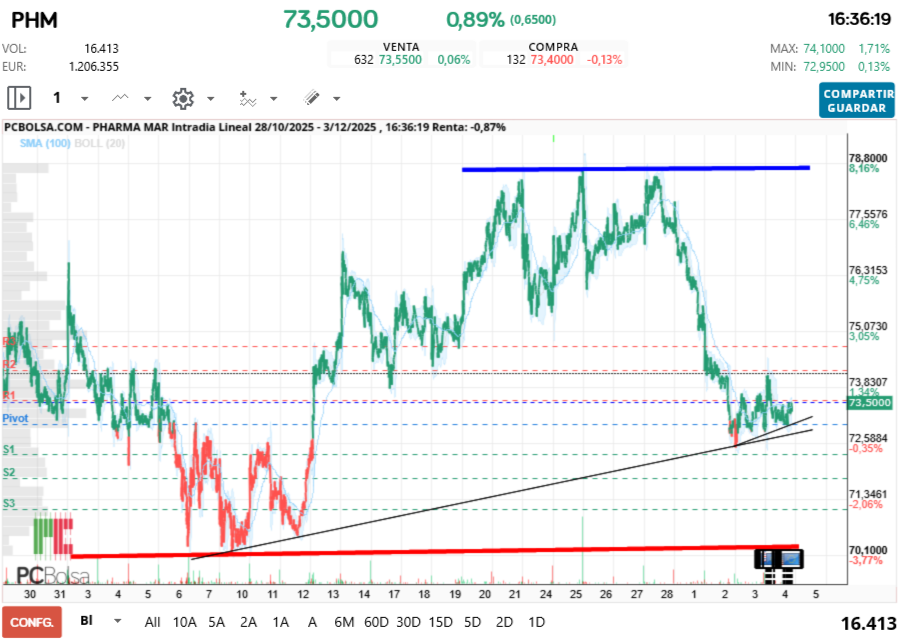Open the timeframe dropdown next to 1

pyautogui.click(x=83, y=98)
